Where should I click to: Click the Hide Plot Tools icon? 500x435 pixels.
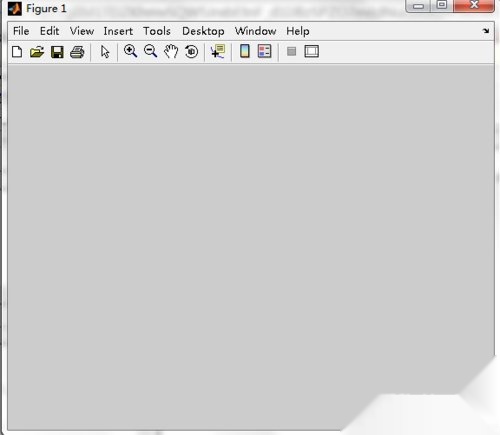pyautogui.click(x=291, y=51)
